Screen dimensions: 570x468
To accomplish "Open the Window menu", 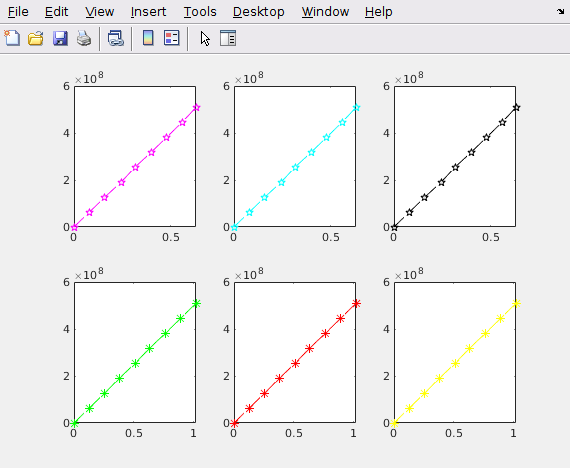I will [325, 12].
